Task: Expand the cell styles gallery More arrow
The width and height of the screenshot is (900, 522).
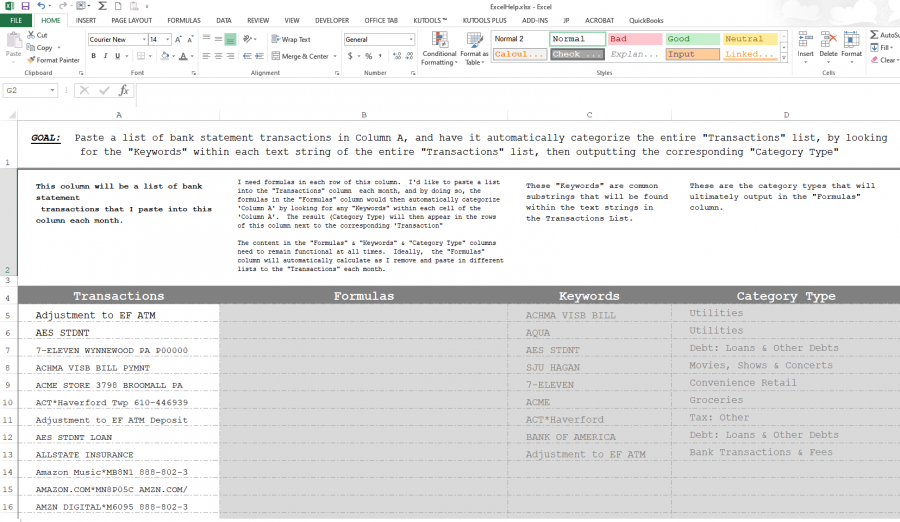Action: coord(783,58)
